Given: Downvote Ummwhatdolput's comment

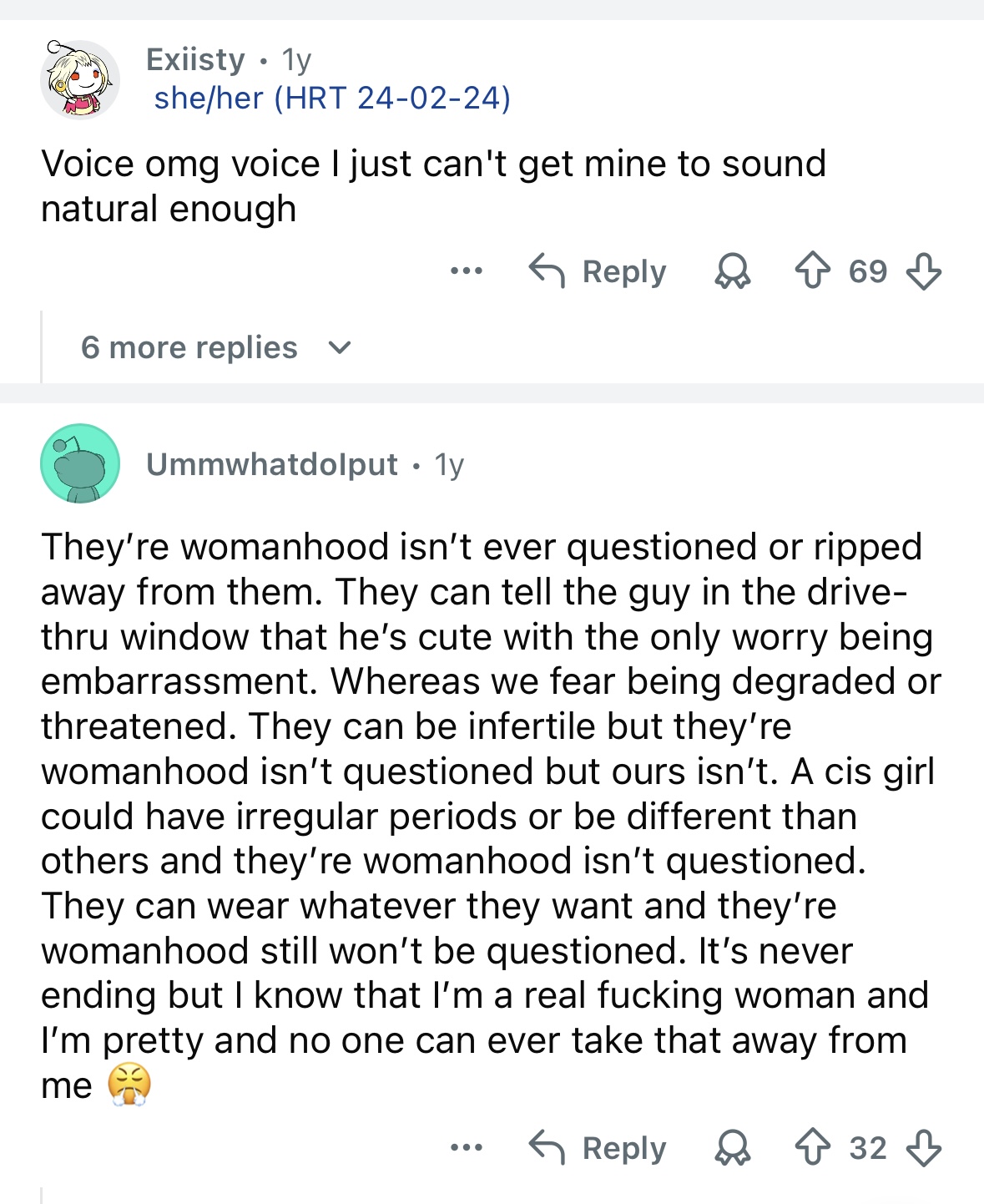Looking at the screenshot, I should point(924,1147).
